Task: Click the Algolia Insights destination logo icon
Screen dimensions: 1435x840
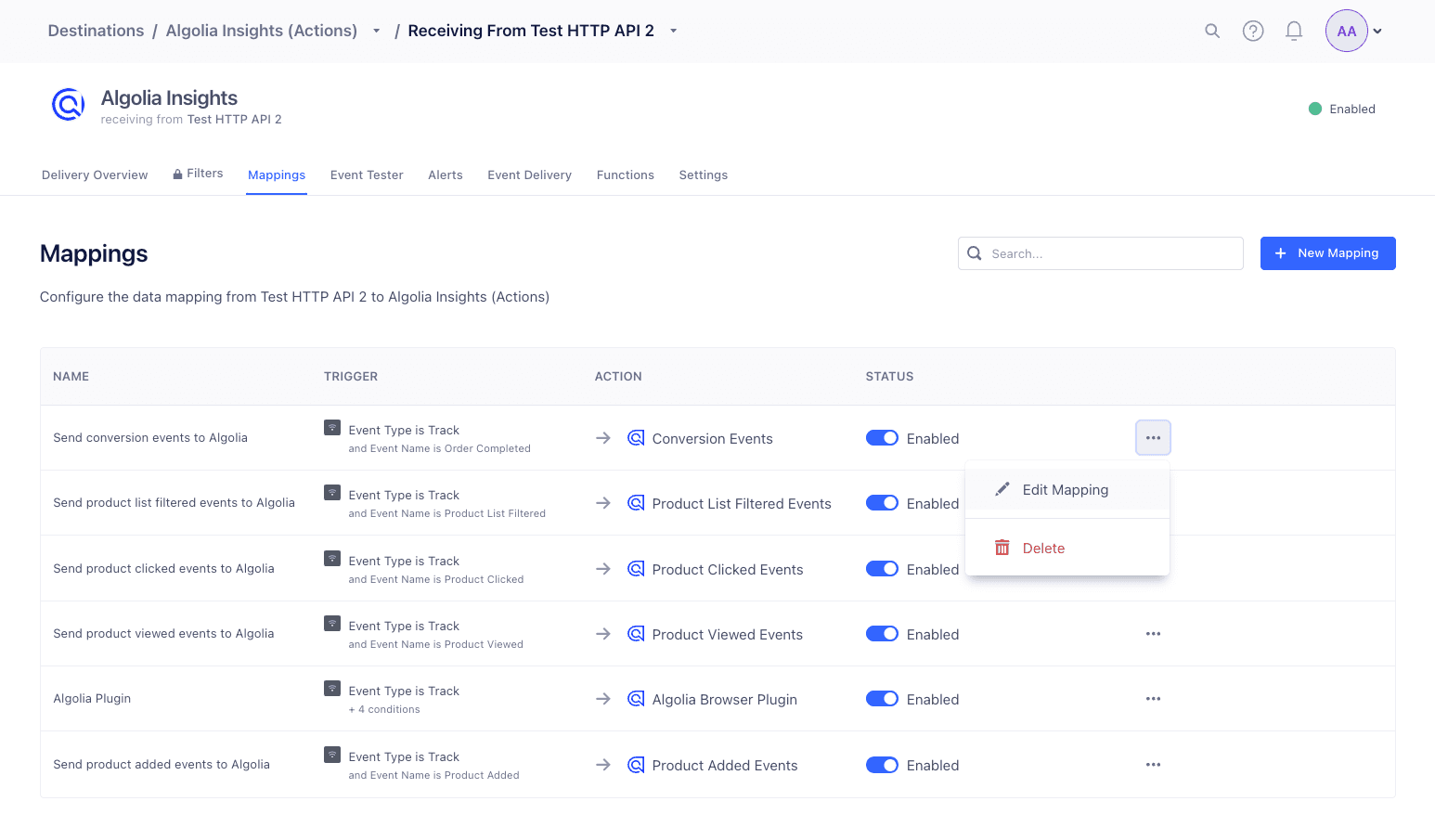Action: [x=68, y=104]
